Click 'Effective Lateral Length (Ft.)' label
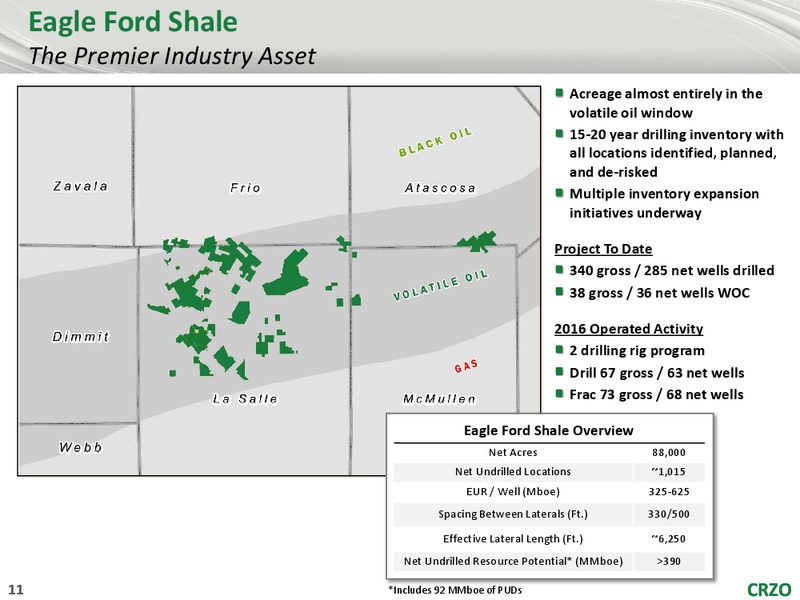This screenshot has height=600, width=800. (513, 539)
